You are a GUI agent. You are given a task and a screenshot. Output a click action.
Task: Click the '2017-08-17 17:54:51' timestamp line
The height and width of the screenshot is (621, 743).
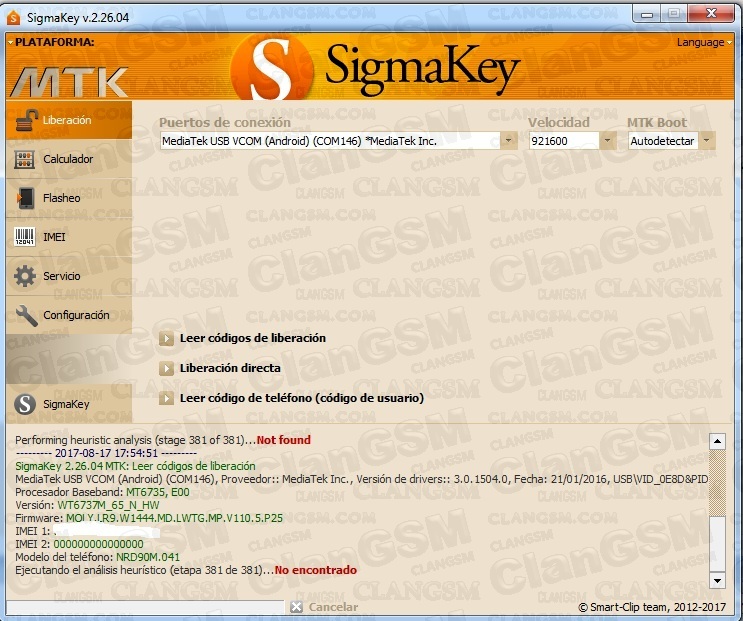click(x=106, y=453)
